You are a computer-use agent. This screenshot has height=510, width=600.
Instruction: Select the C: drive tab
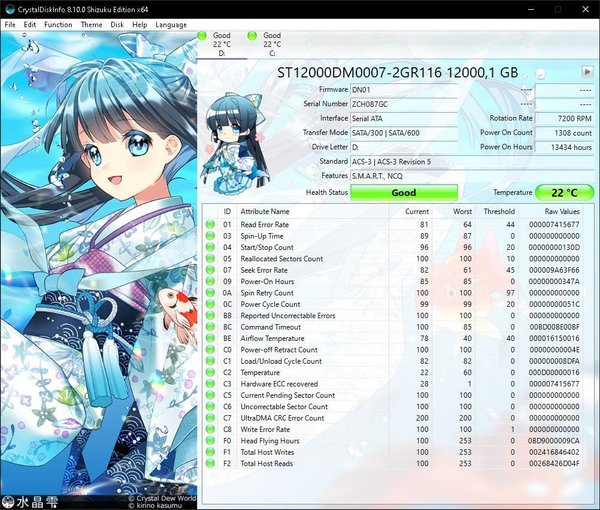272,44
